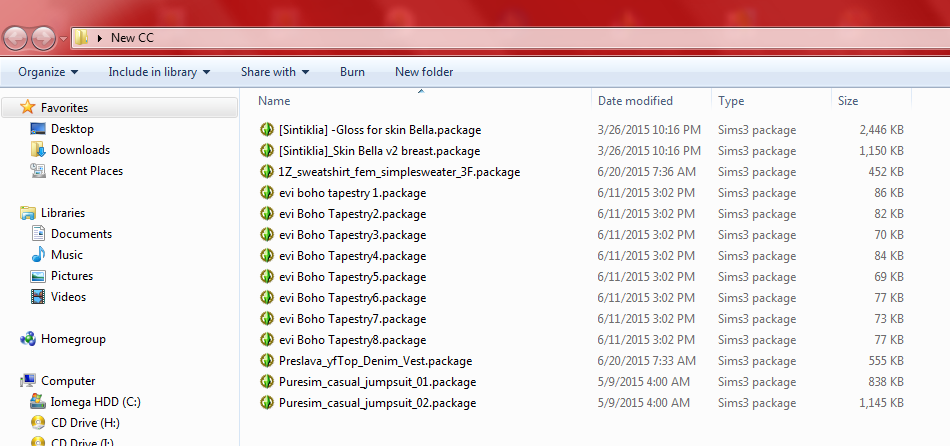950x446 pixels.
Task: Click the Downloads folder icon
Action: tap(38, 150)
